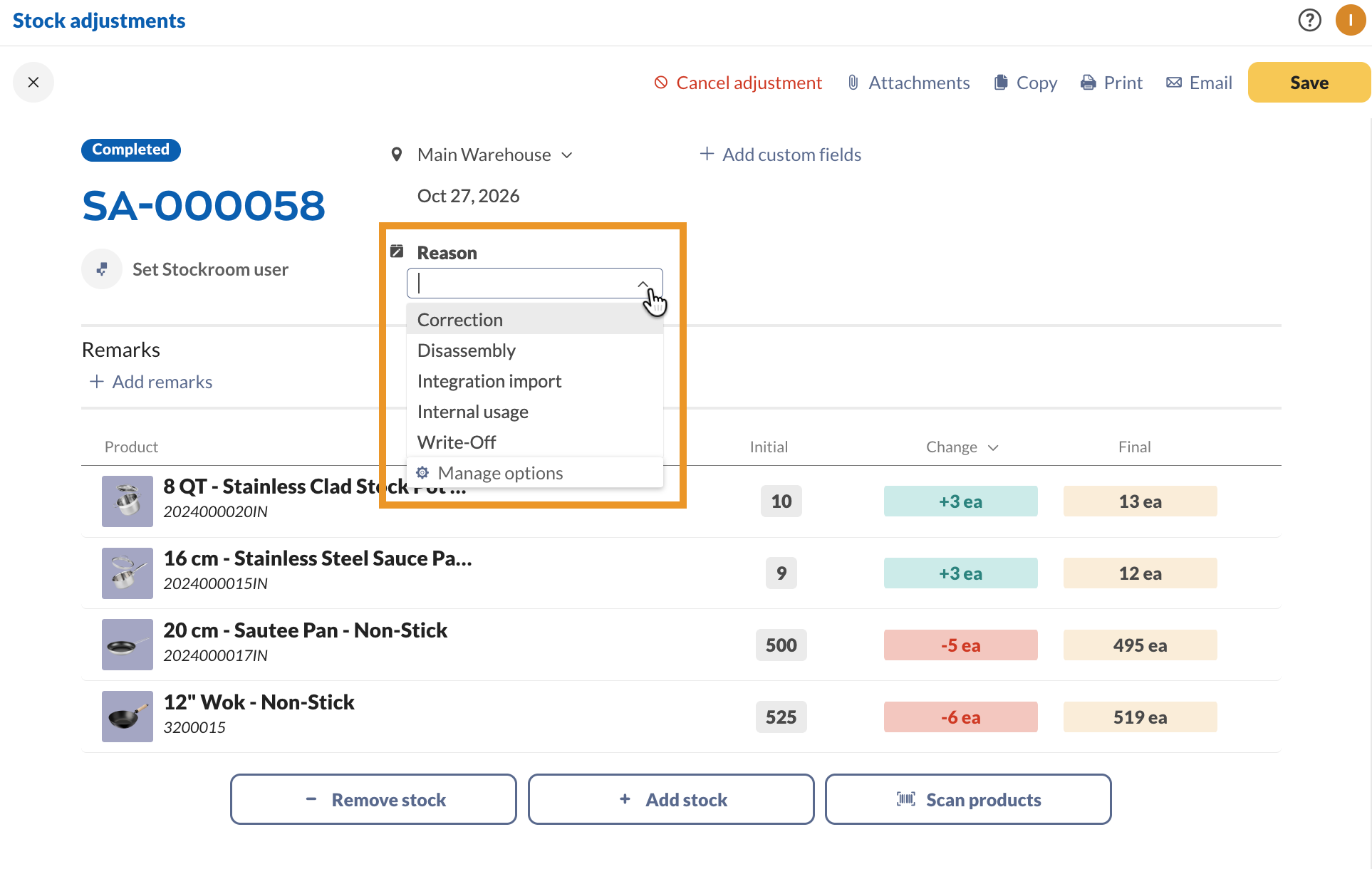Open the help question mark icon
The image size is (1372, 869).
click(x=1309, y=20)
